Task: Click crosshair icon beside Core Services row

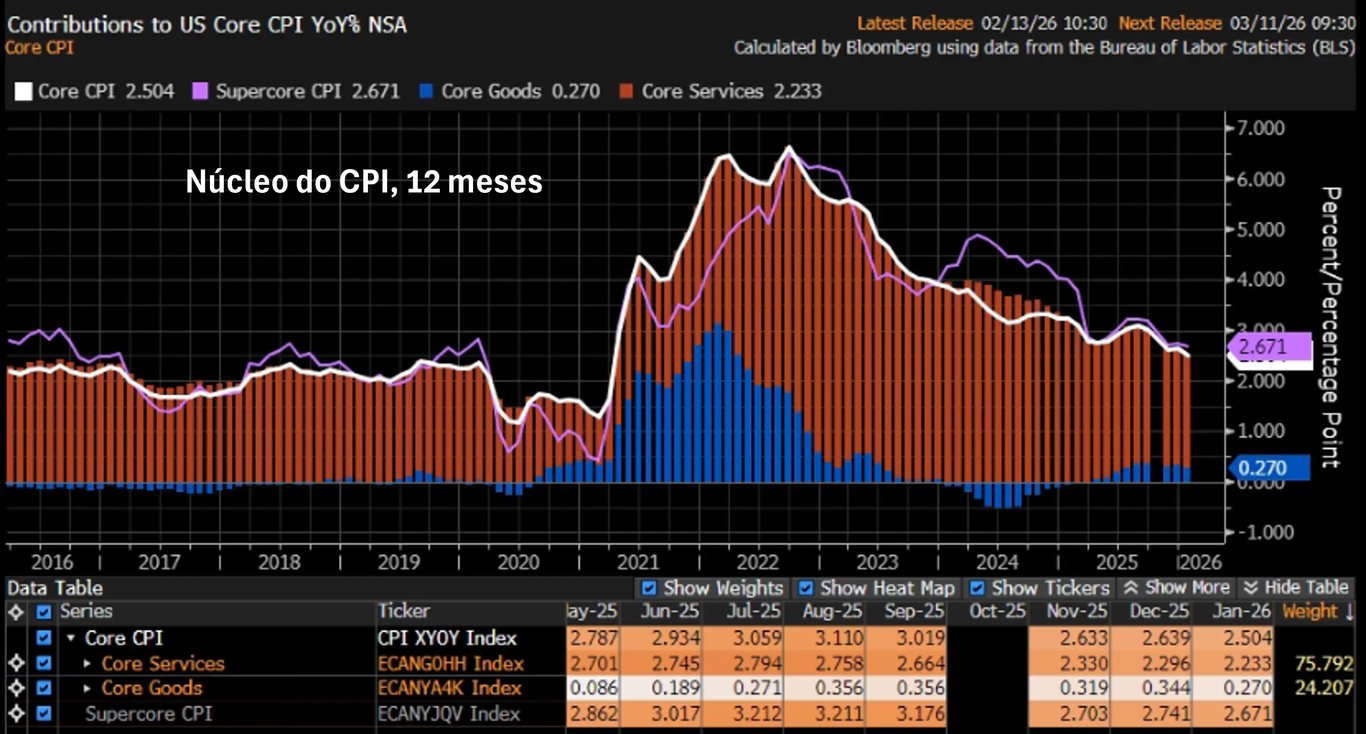Action: point(15,663)
